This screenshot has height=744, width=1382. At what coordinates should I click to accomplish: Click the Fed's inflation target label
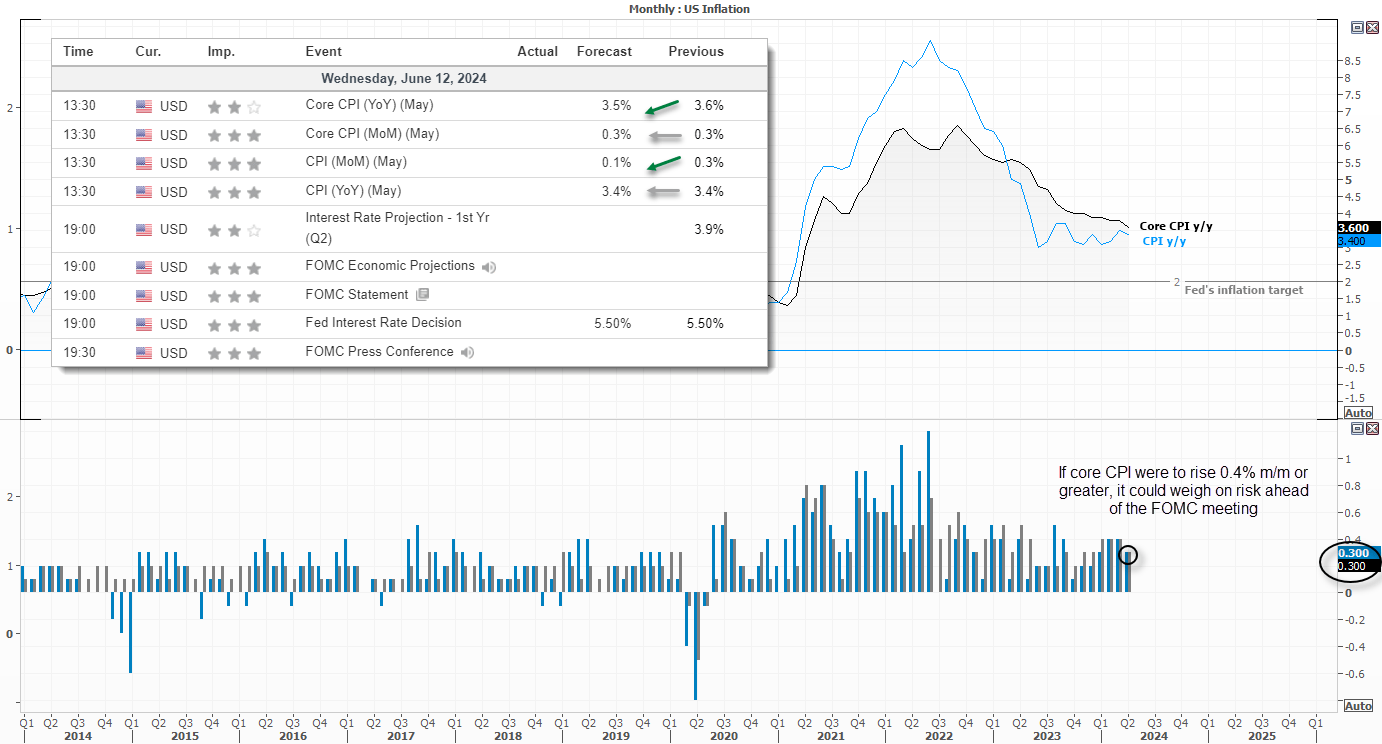click(x=1243, y=290)
